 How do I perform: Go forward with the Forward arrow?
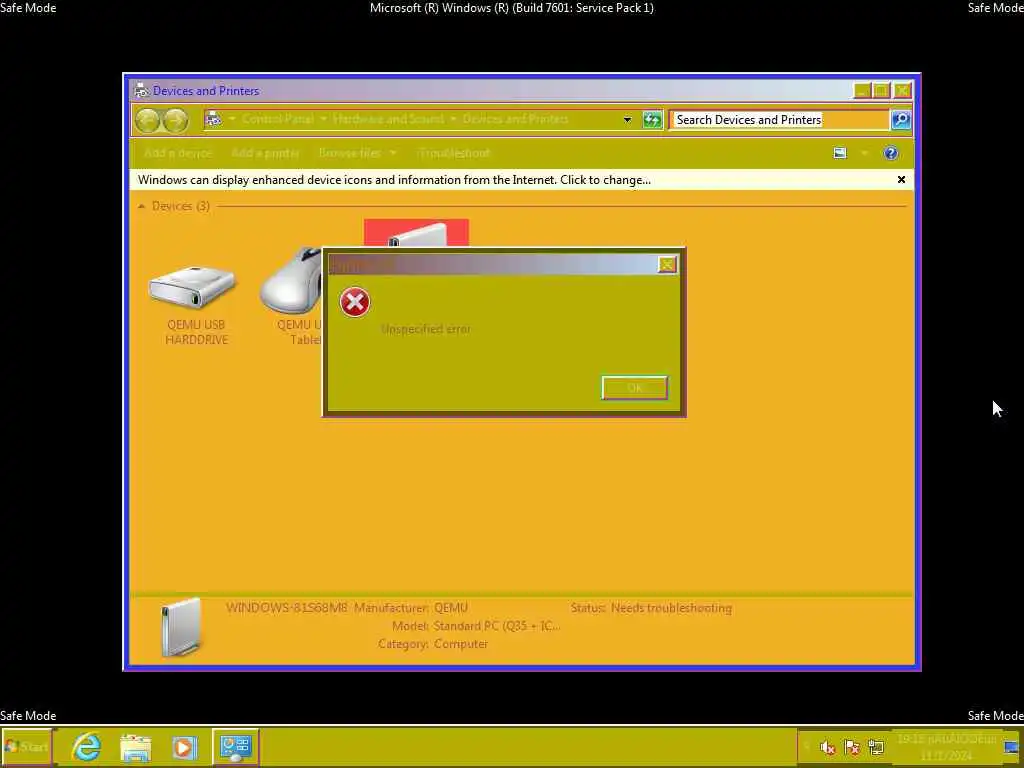point(176,120)
